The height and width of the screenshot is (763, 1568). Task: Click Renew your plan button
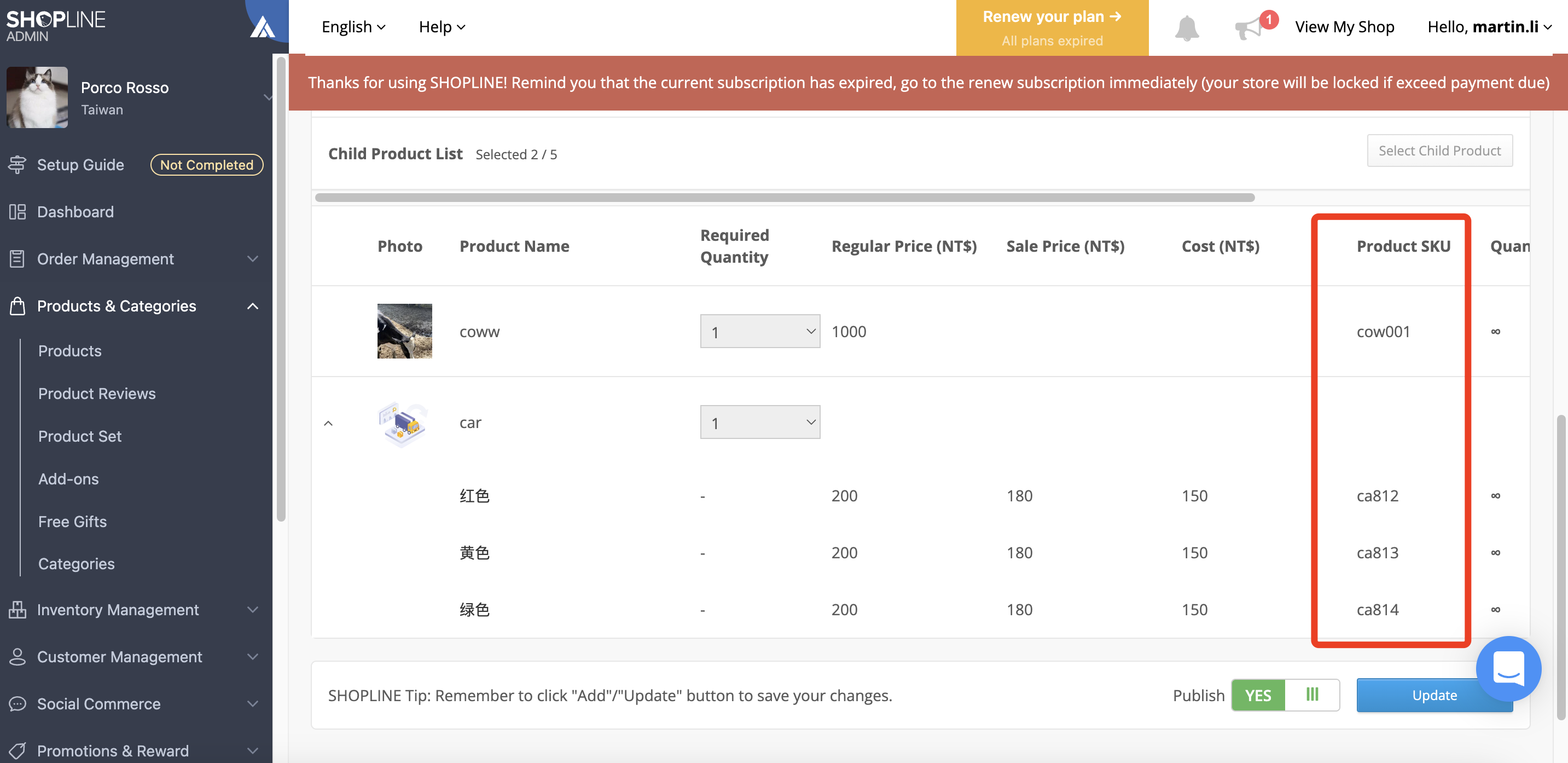coord(1052,28)
